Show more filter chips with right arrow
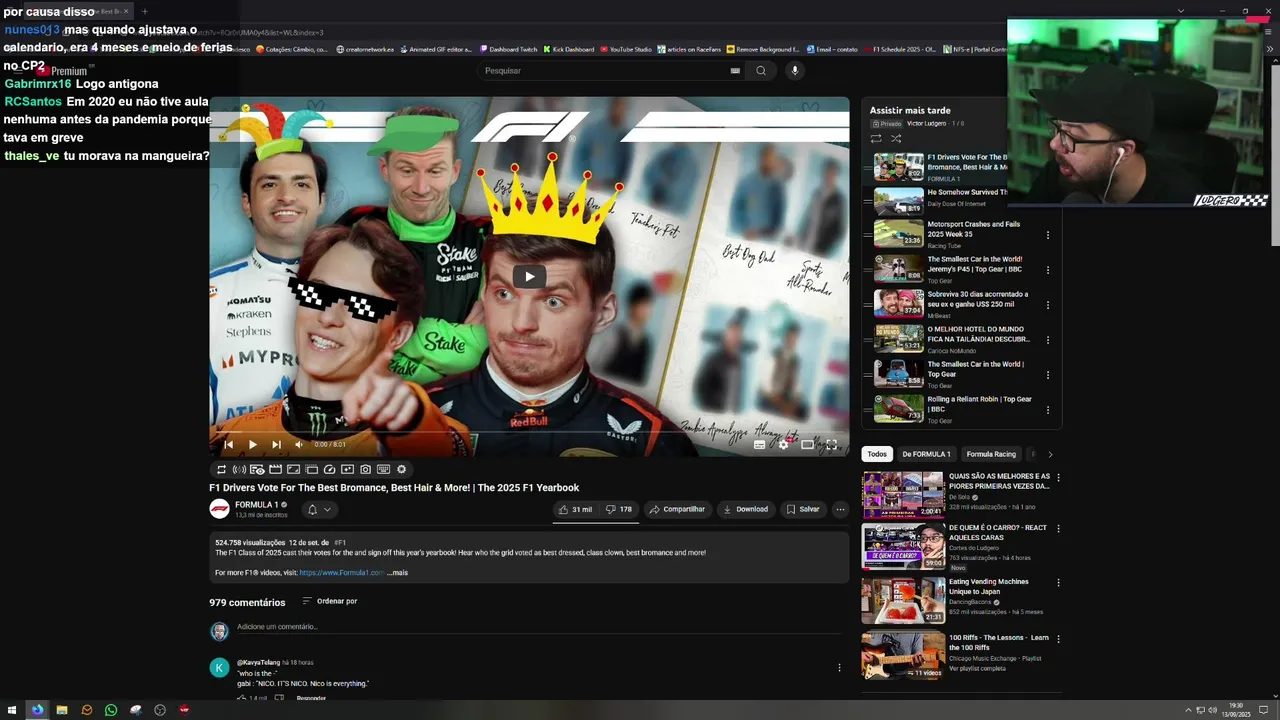1280x720 pixels. tap(1050, 454)
